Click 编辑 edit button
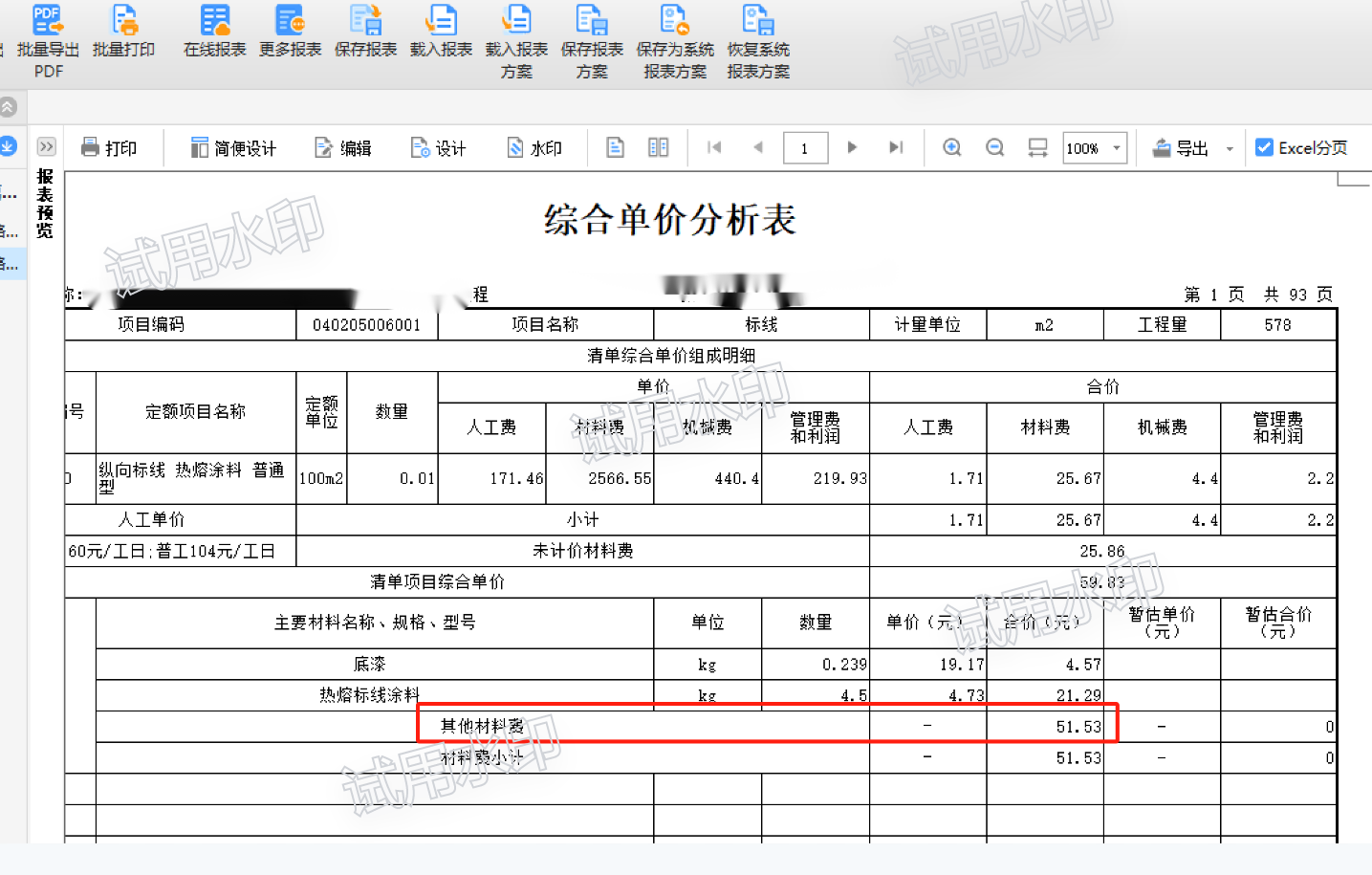 click(x=342, y=148)
